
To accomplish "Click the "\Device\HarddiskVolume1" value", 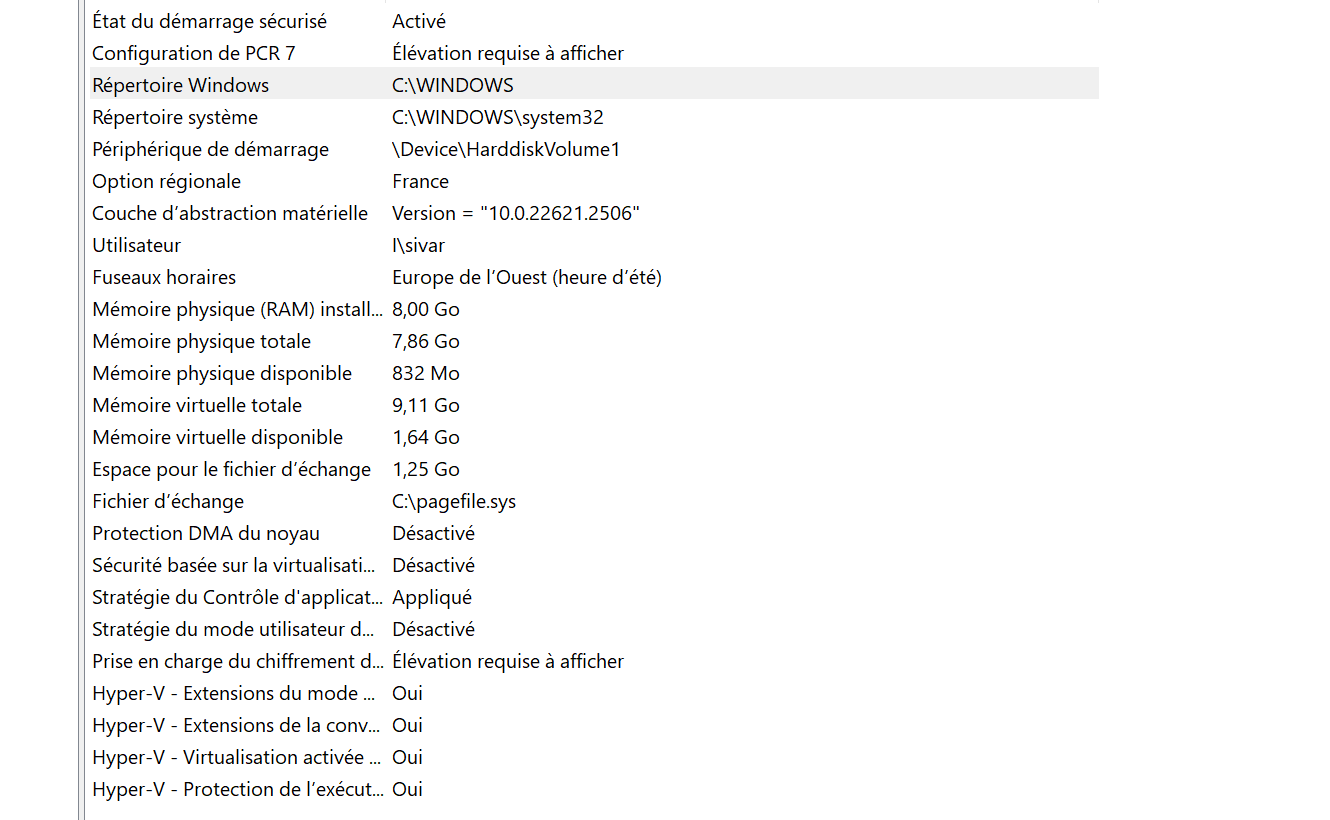I will [x=506, y=149].
